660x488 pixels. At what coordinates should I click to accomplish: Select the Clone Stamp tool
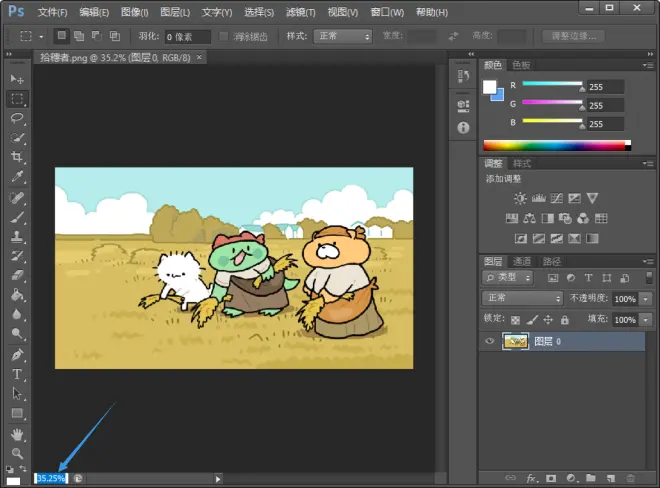(x=17, y=237)
